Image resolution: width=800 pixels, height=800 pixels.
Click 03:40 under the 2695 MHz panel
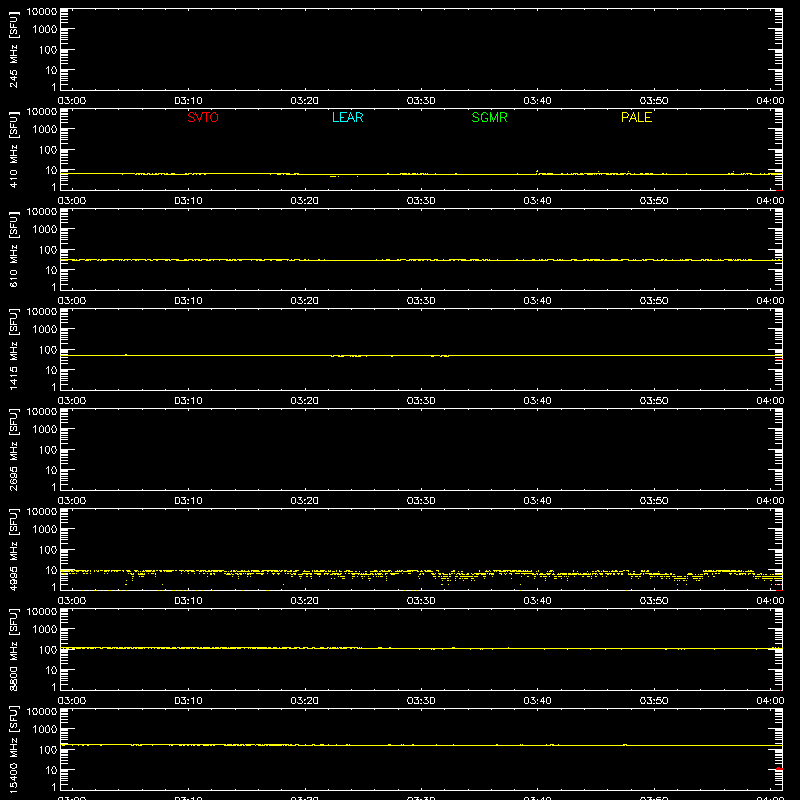(x=537, y=501)
